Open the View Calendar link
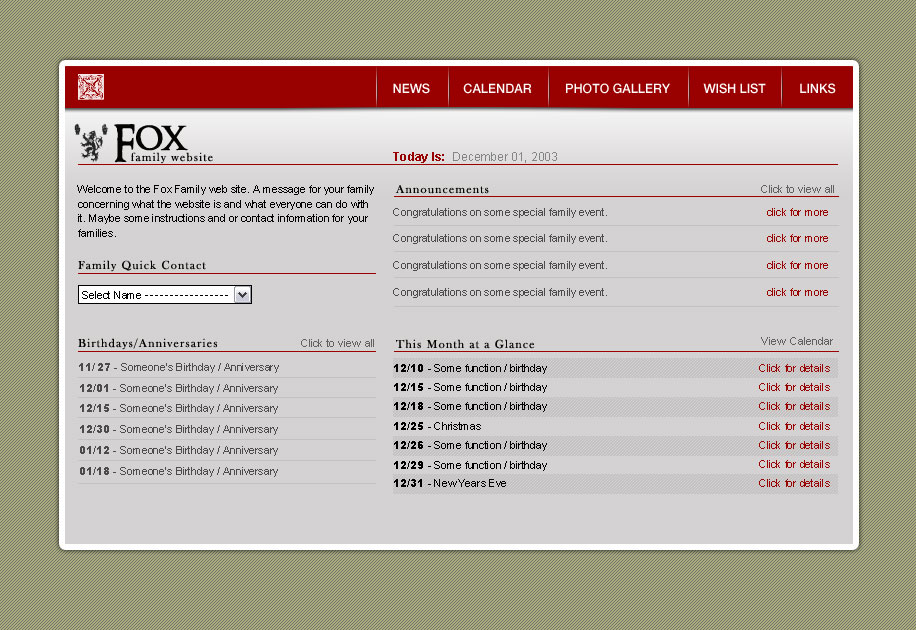The height and width of the screenshot is (630, 916). [x=796, y=341]
